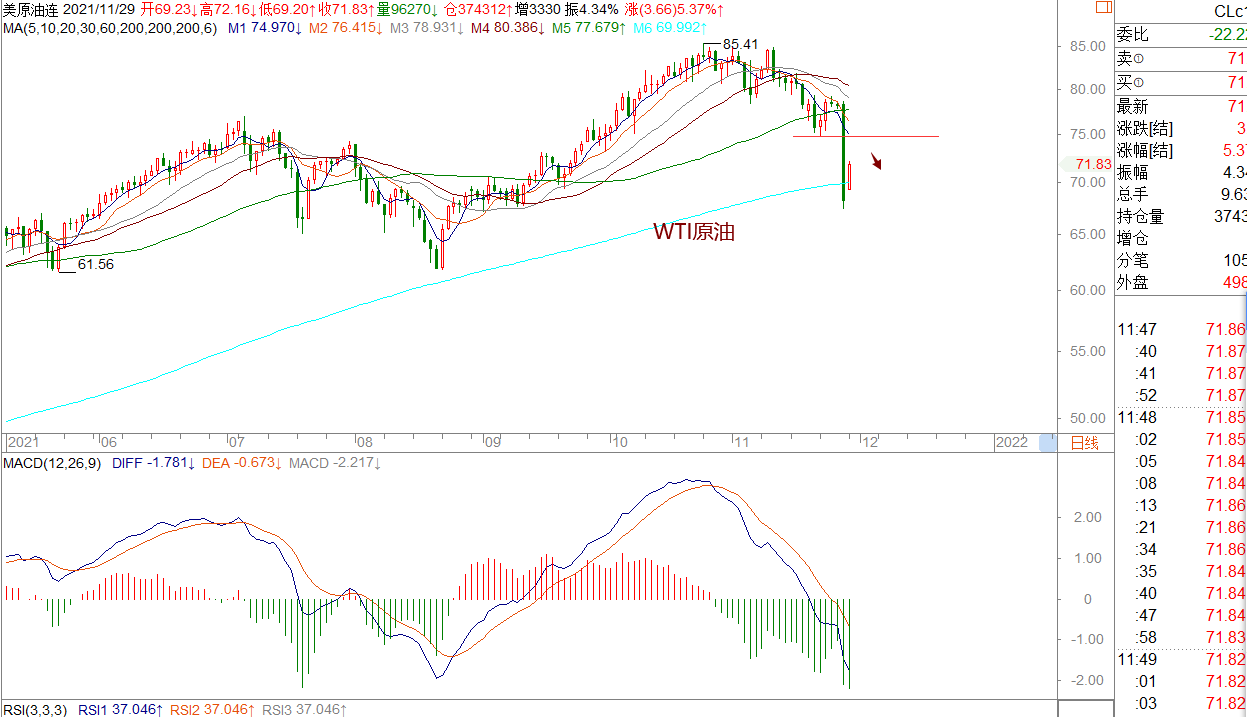Click the 最新 latest price row

pyautogui.click(x=1181, y=106)
